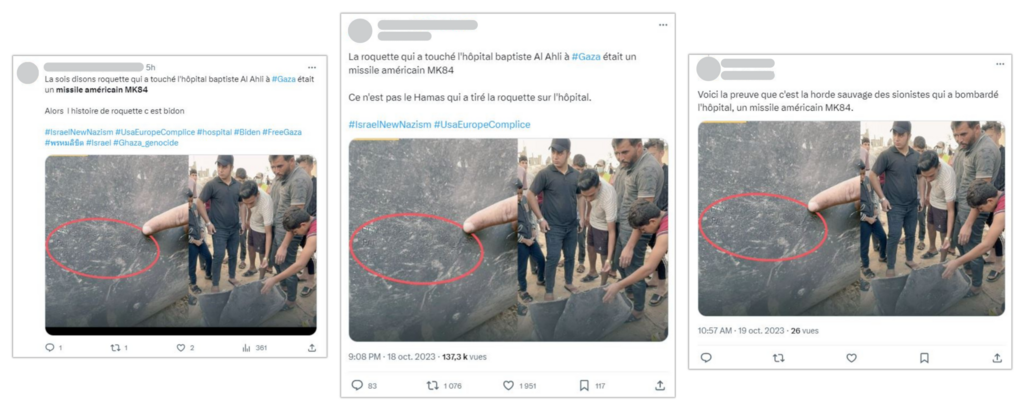
Task: Open more options menu on middle tweet
Action: tap(662, 25)
